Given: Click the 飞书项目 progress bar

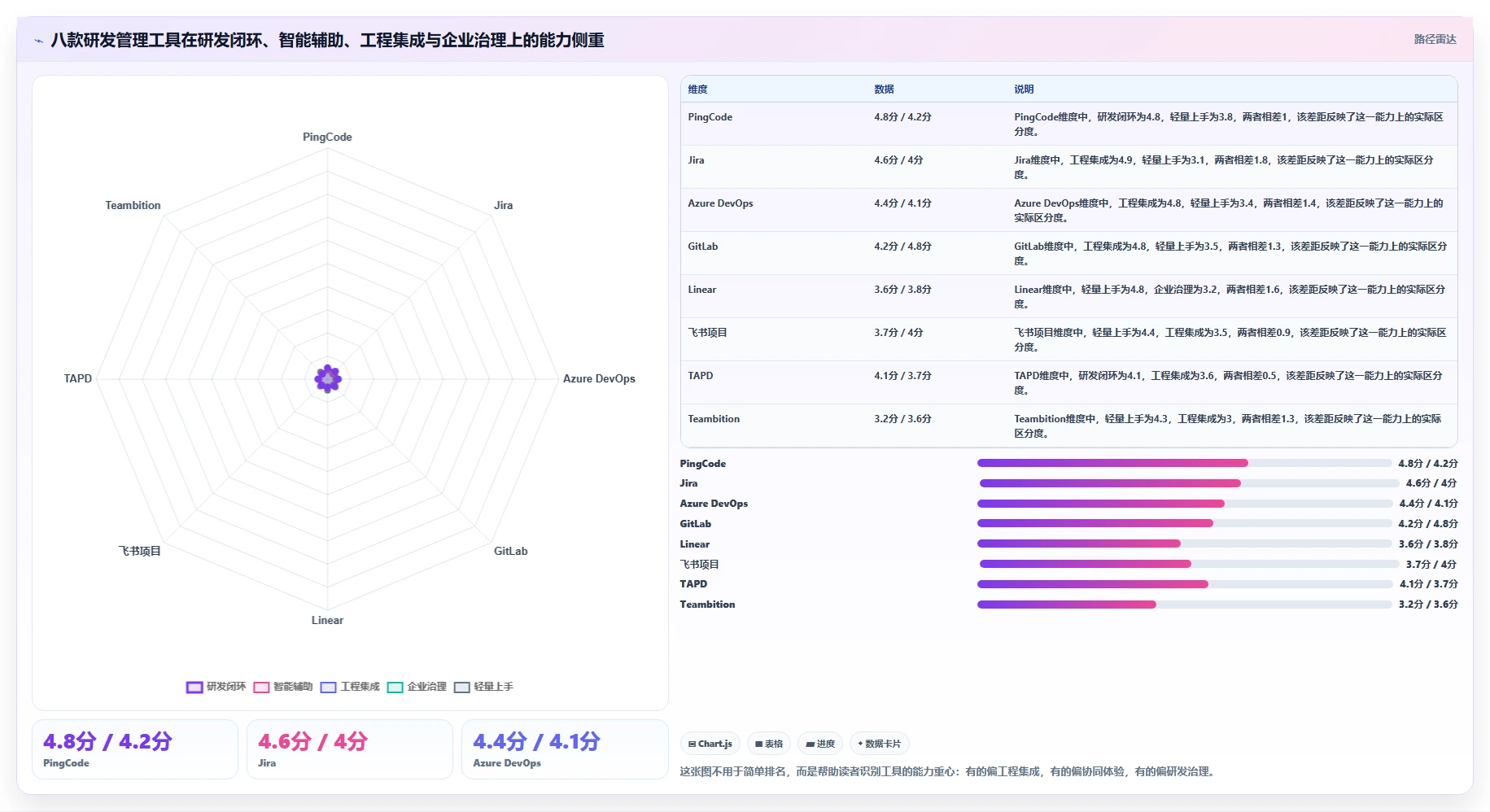Looking at the screenshot, I should coord(1189,564).
